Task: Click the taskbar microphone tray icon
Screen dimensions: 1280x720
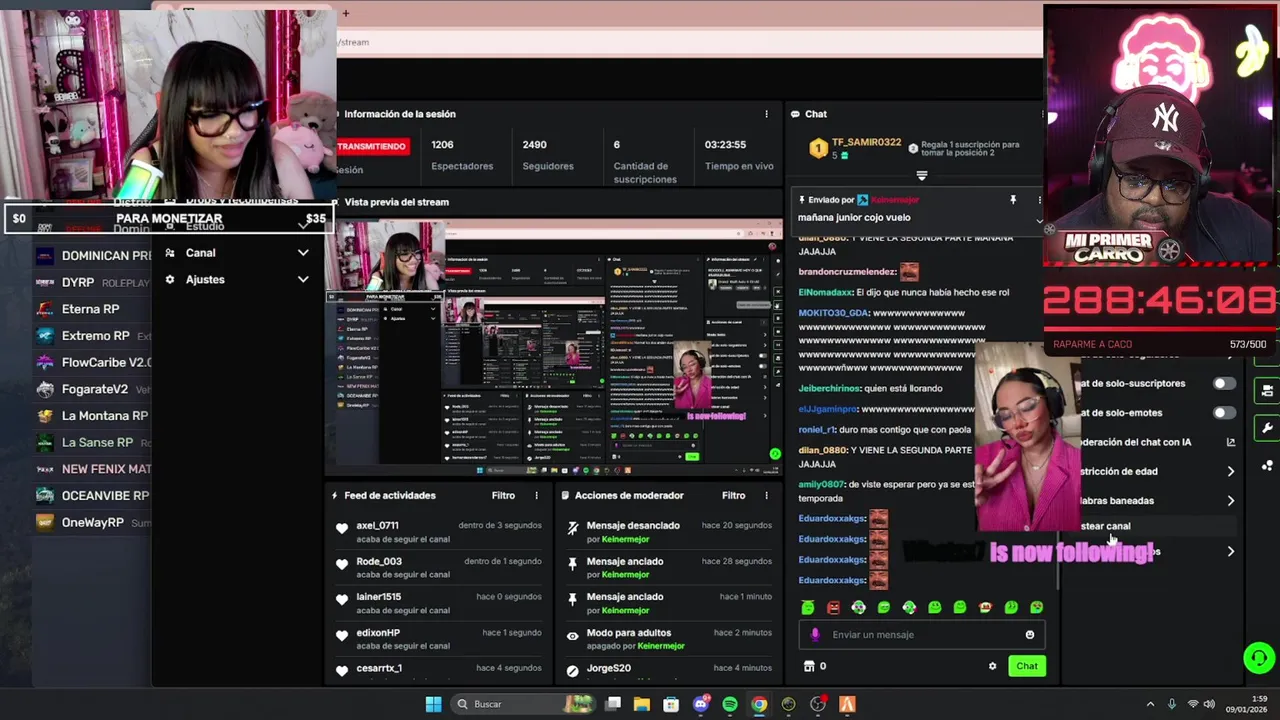Action: coord(1172,704)
